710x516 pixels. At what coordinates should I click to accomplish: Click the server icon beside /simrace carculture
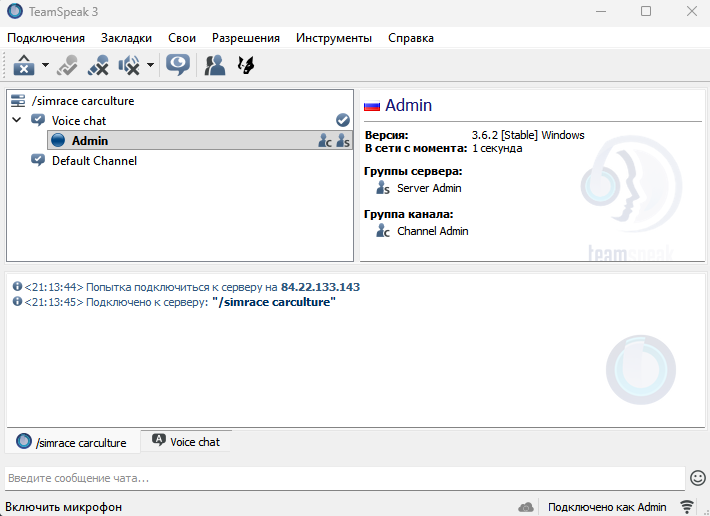18,100
